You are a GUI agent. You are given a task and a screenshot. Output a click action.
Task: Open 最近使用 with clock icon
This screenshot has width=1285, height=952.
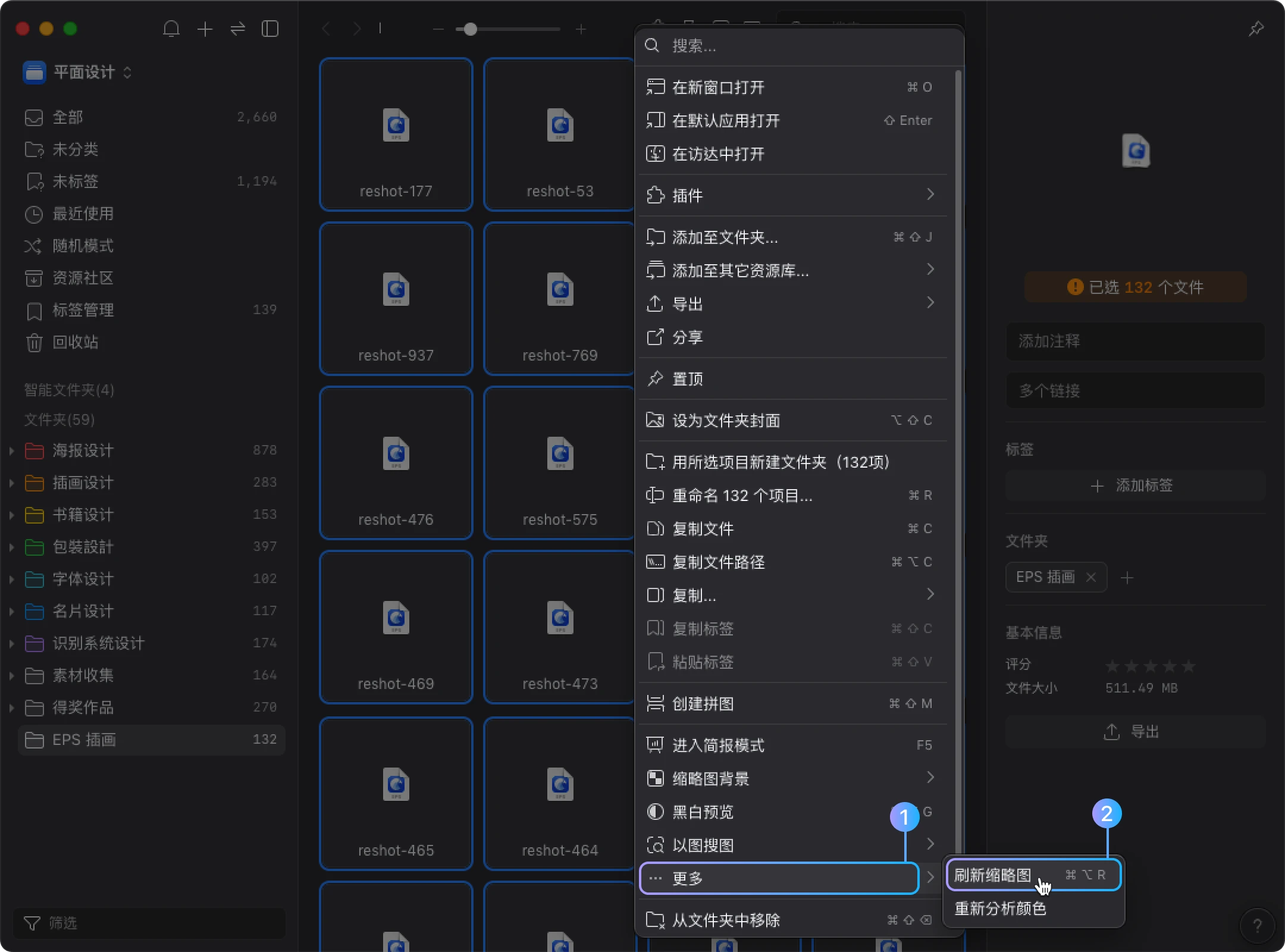tap(151, 214)
